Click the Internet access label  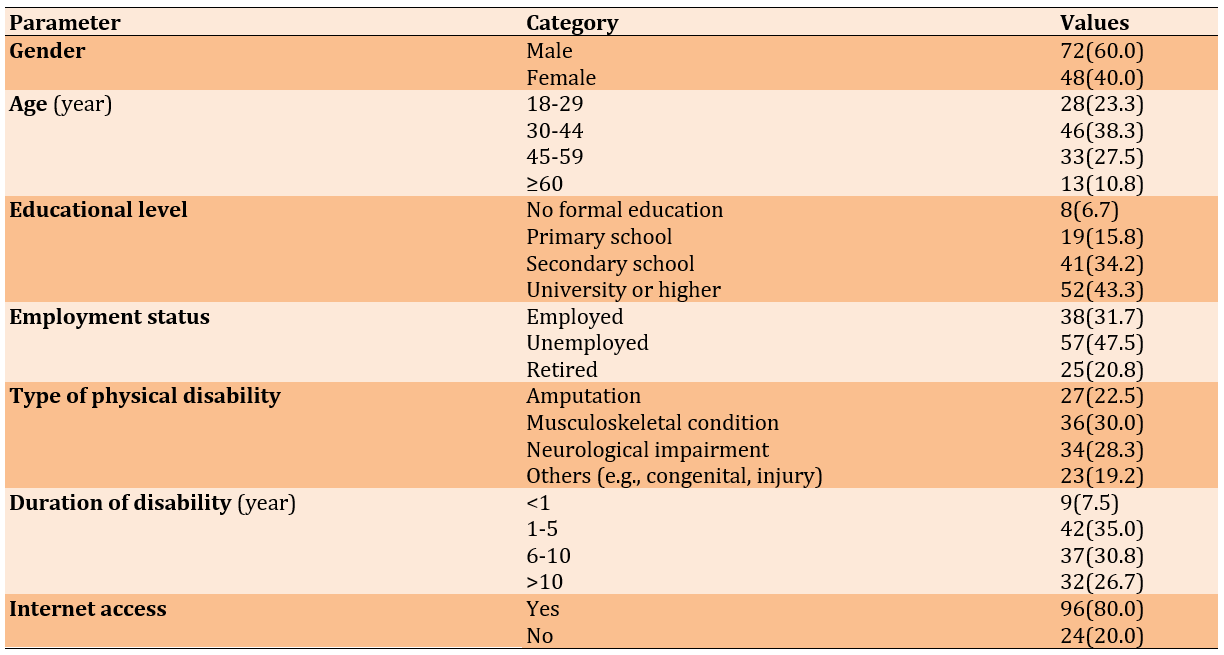(88, 609)
